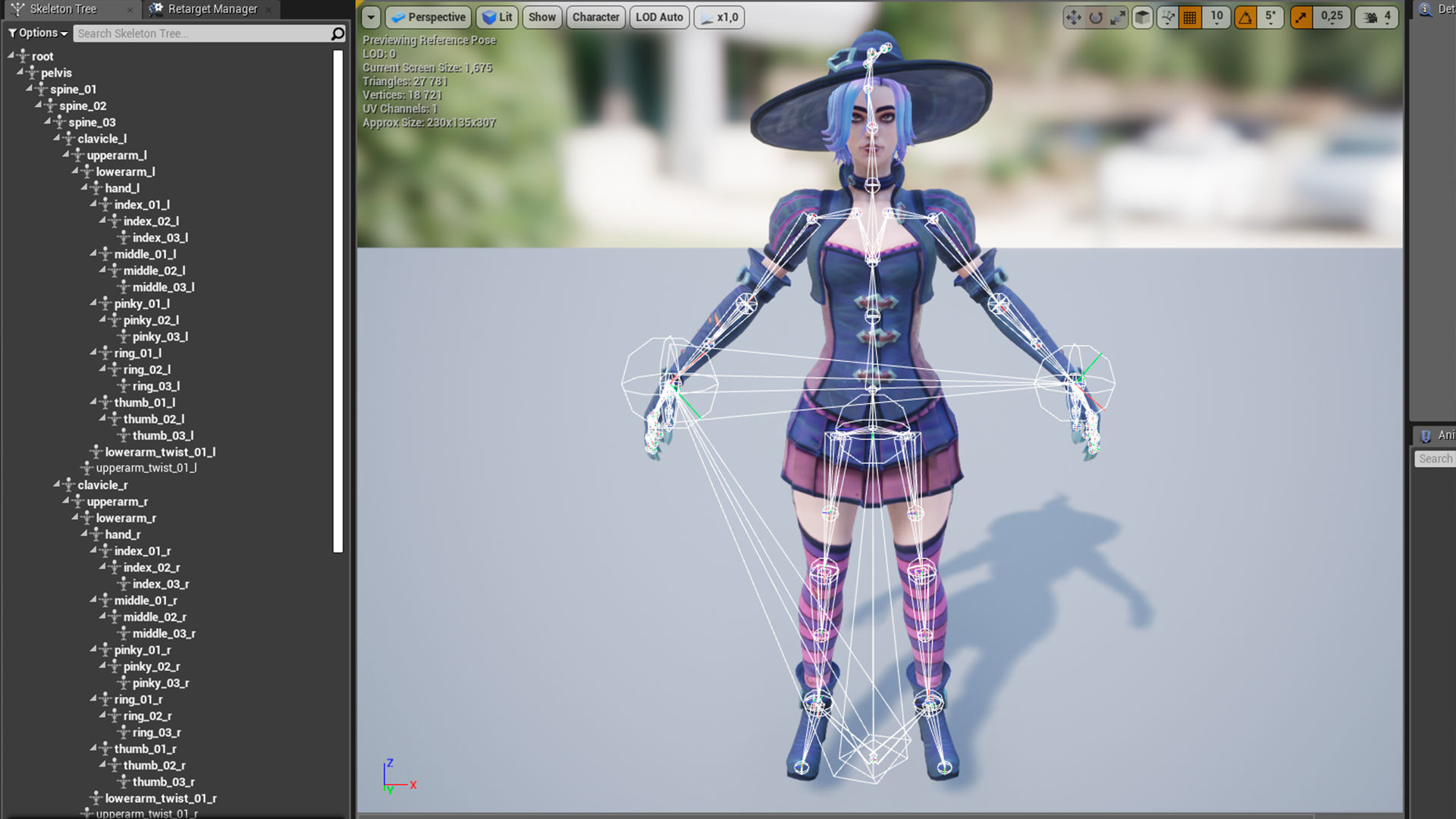Click the camera speed icon

click(1370, 17)
